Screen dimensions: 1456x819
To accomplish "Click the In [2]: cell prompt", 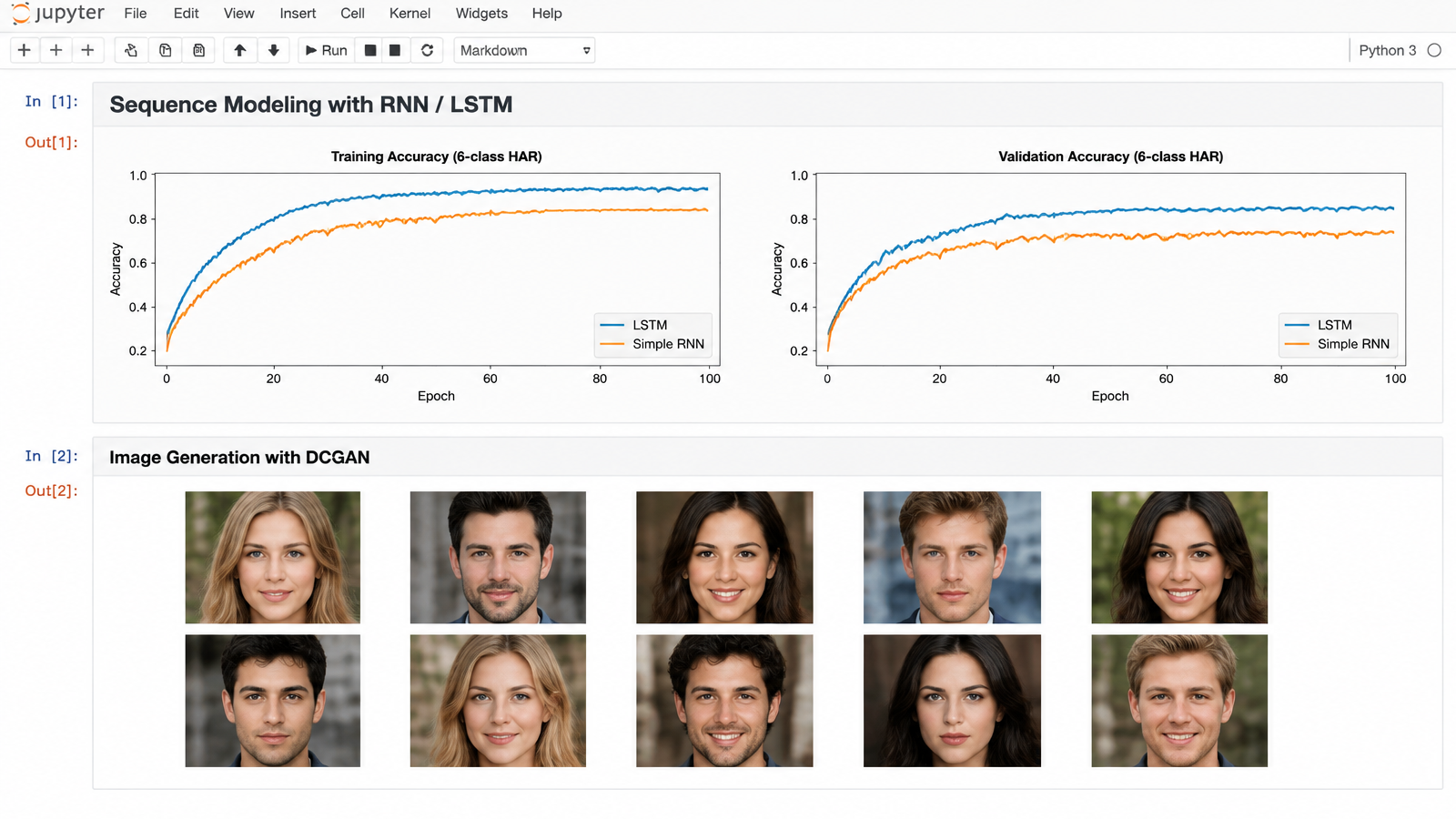I will (x=51, y=456).
